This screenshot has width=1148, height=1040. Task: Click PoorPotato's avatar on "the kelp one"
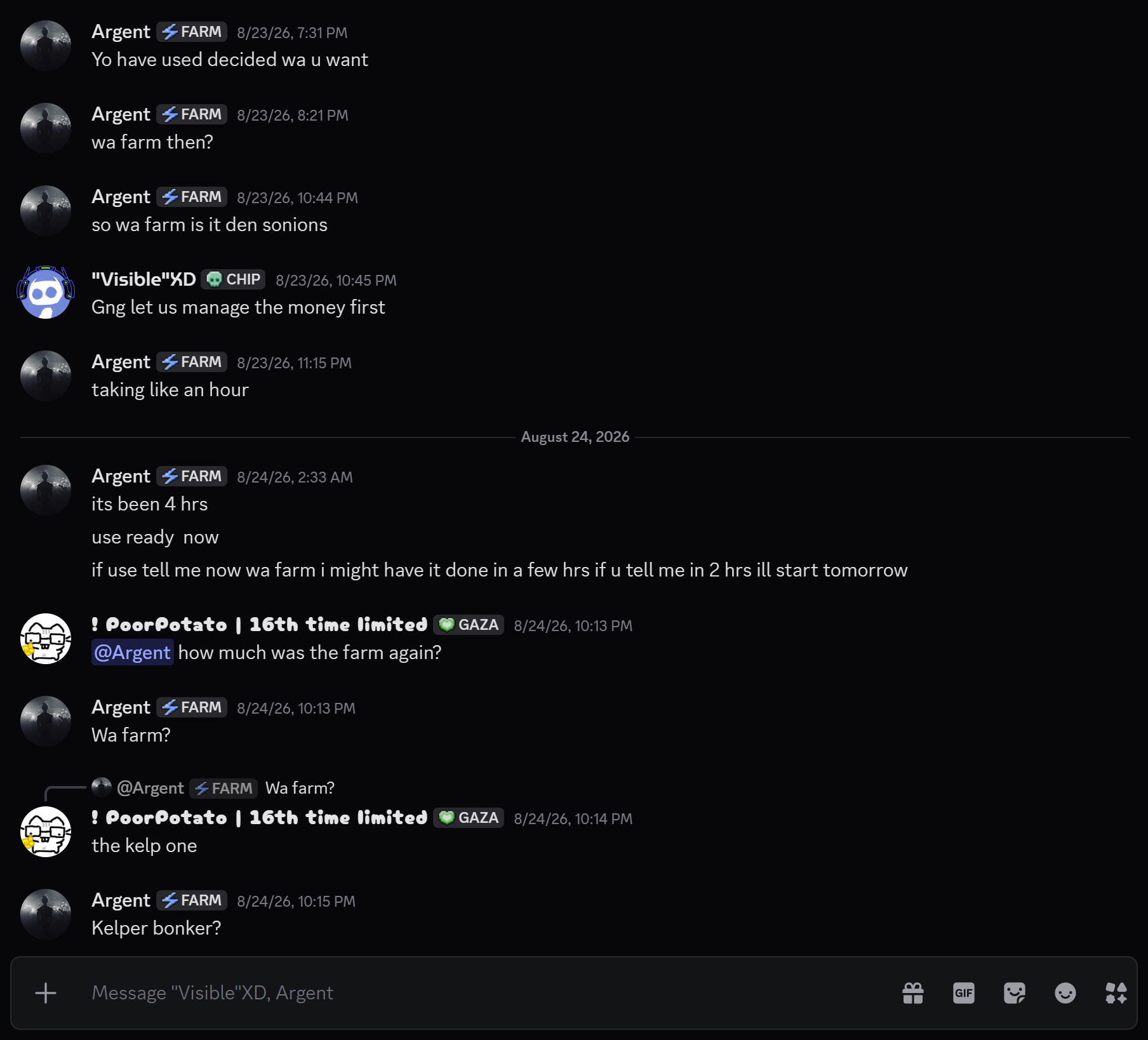46,832
